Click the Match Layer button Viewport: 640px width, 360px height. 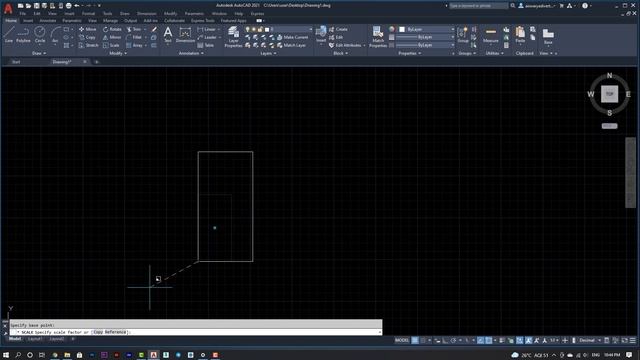click(x=291, y=45)
